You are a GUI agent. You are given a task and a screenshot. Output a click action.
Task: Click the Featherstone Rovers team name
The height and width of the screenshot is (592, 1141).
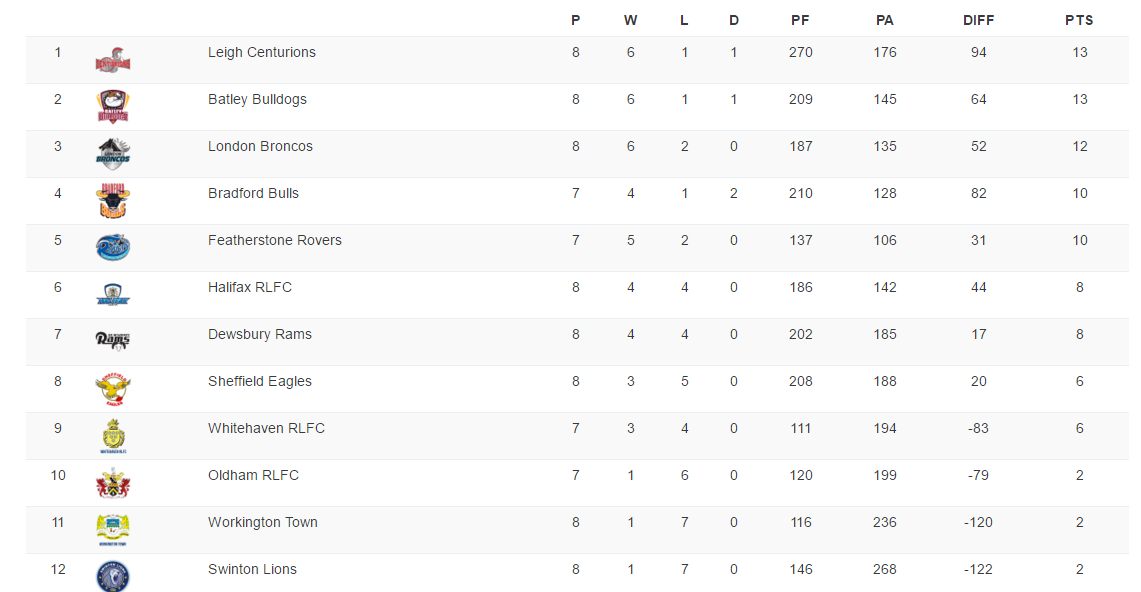coord(275,240)
